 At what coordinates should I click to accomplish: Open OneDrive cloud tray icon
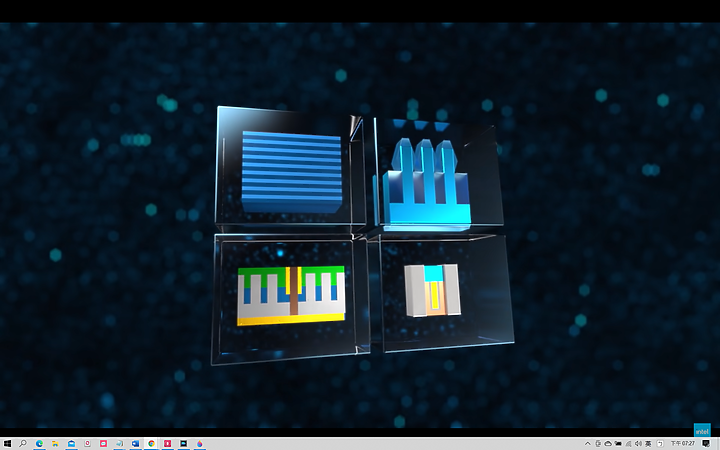pos(608,444)
